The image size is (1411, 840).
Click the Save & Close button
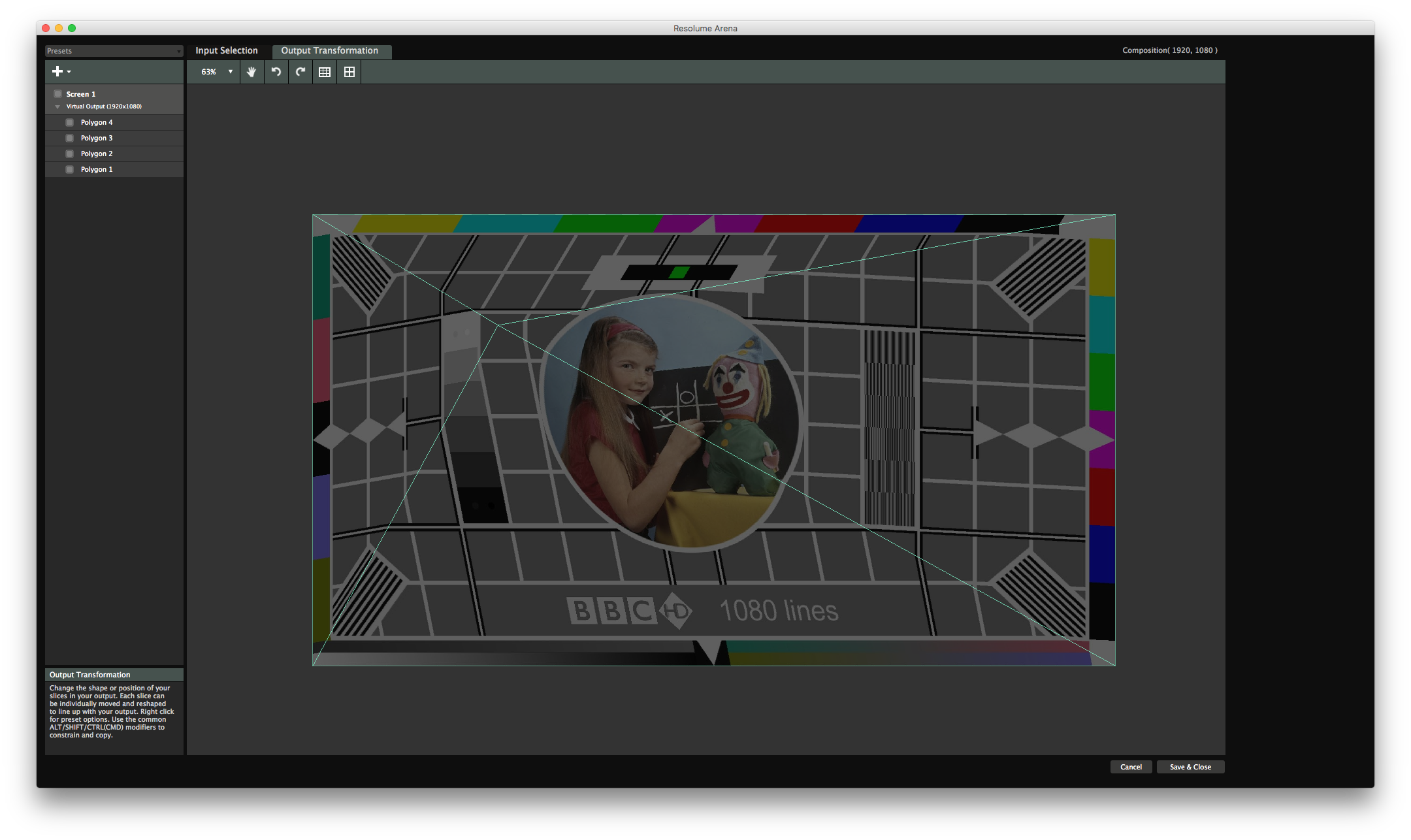point(1190,767)
